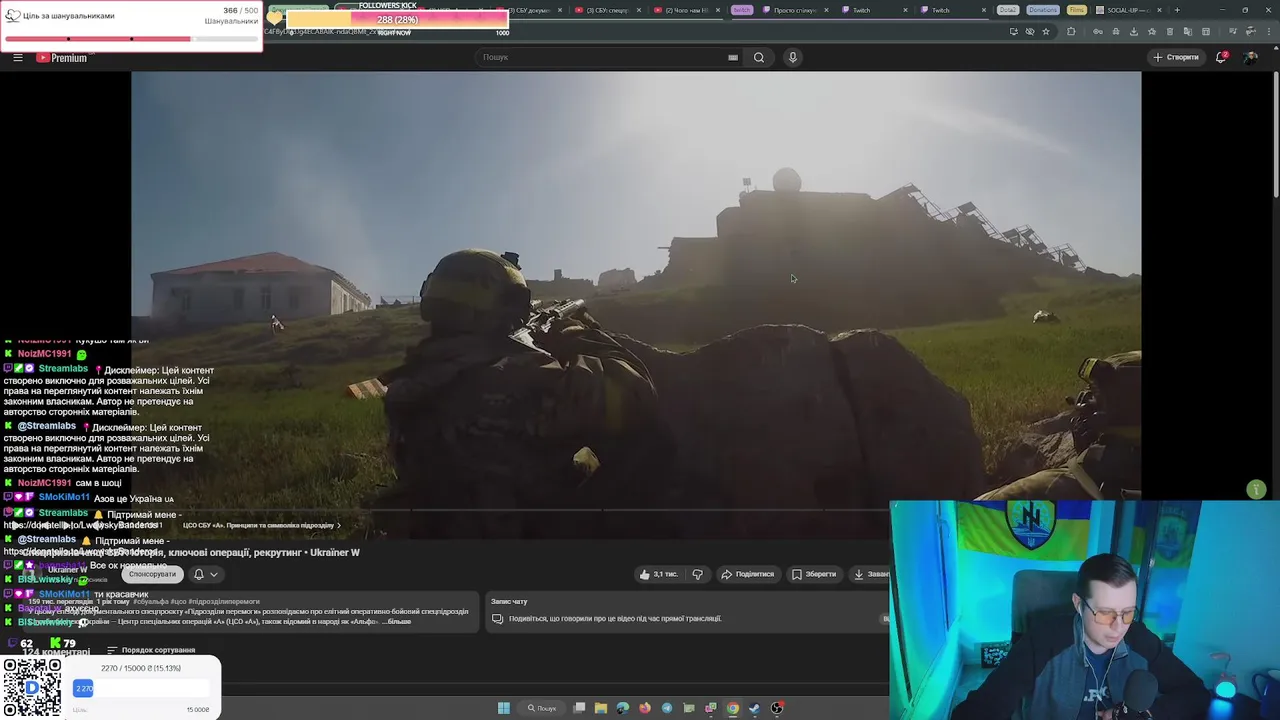
Task: Bookmark this page with the star icon
Action: pos(1046,31)
